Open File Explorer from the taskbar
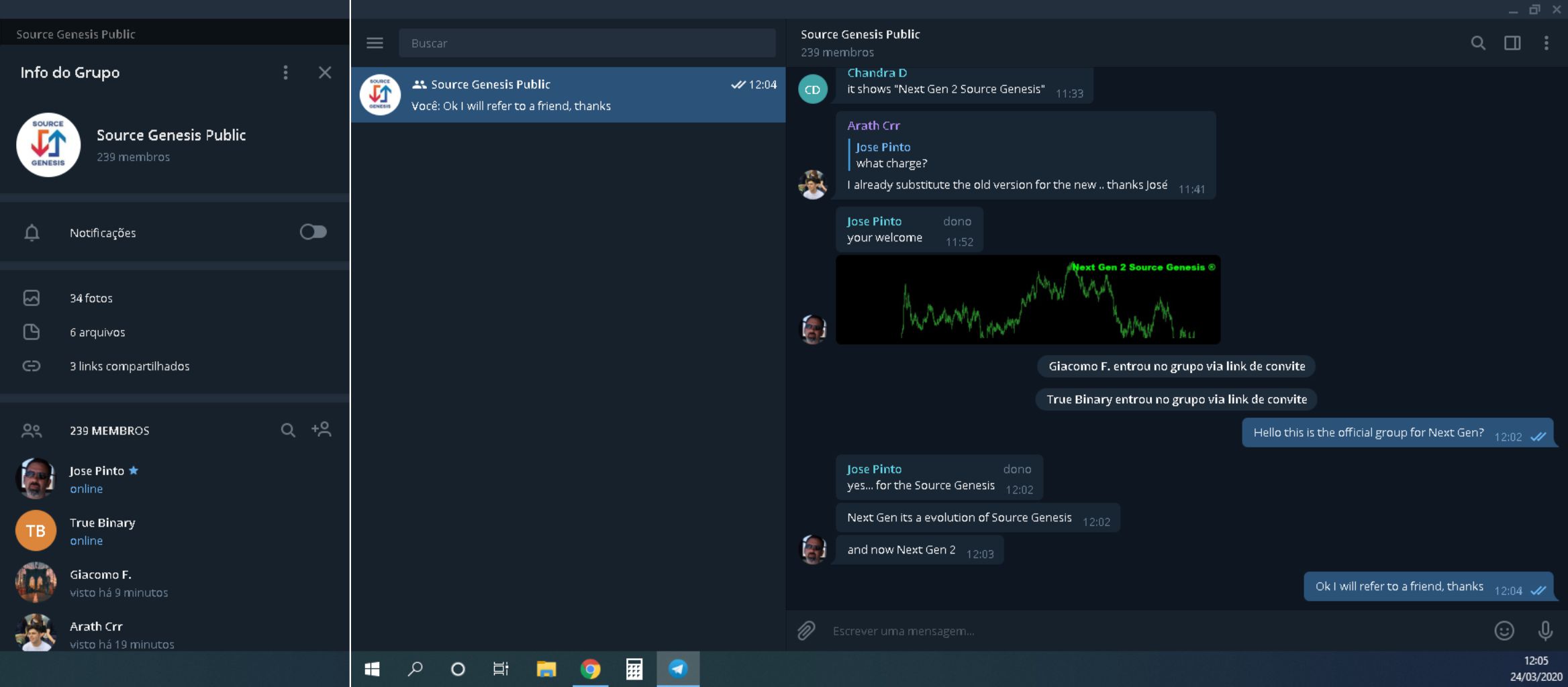Viewport: 1568px width, 687px height. coord(546,669)
